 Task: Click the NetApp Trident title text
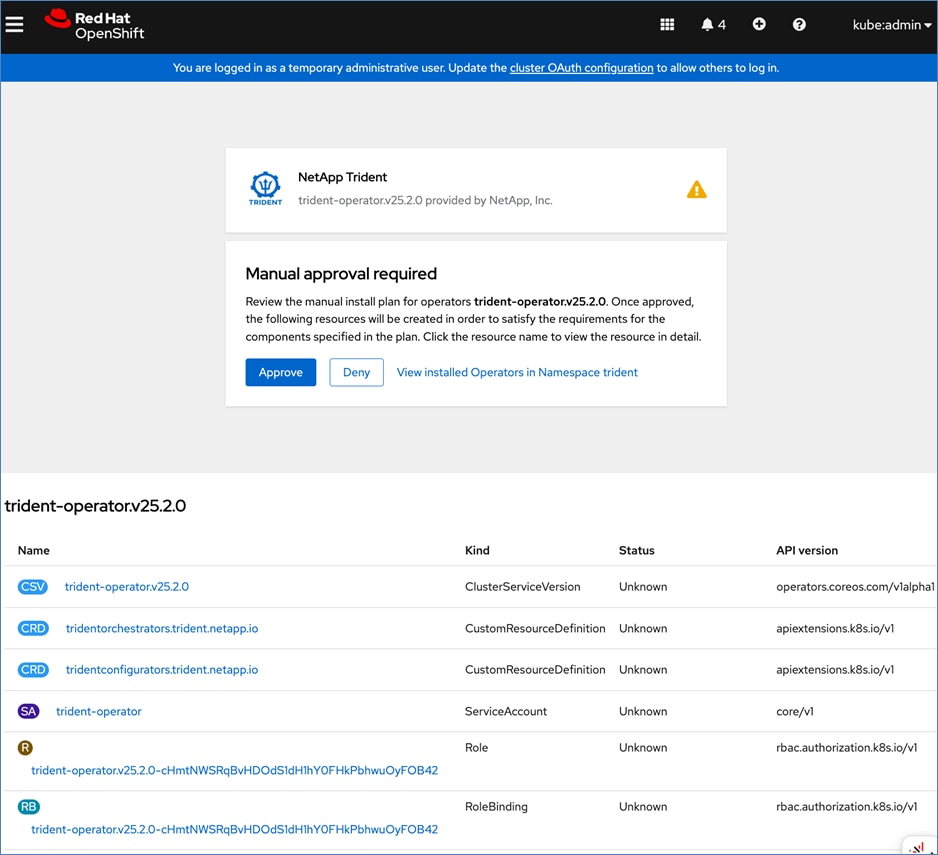[342, 177]
